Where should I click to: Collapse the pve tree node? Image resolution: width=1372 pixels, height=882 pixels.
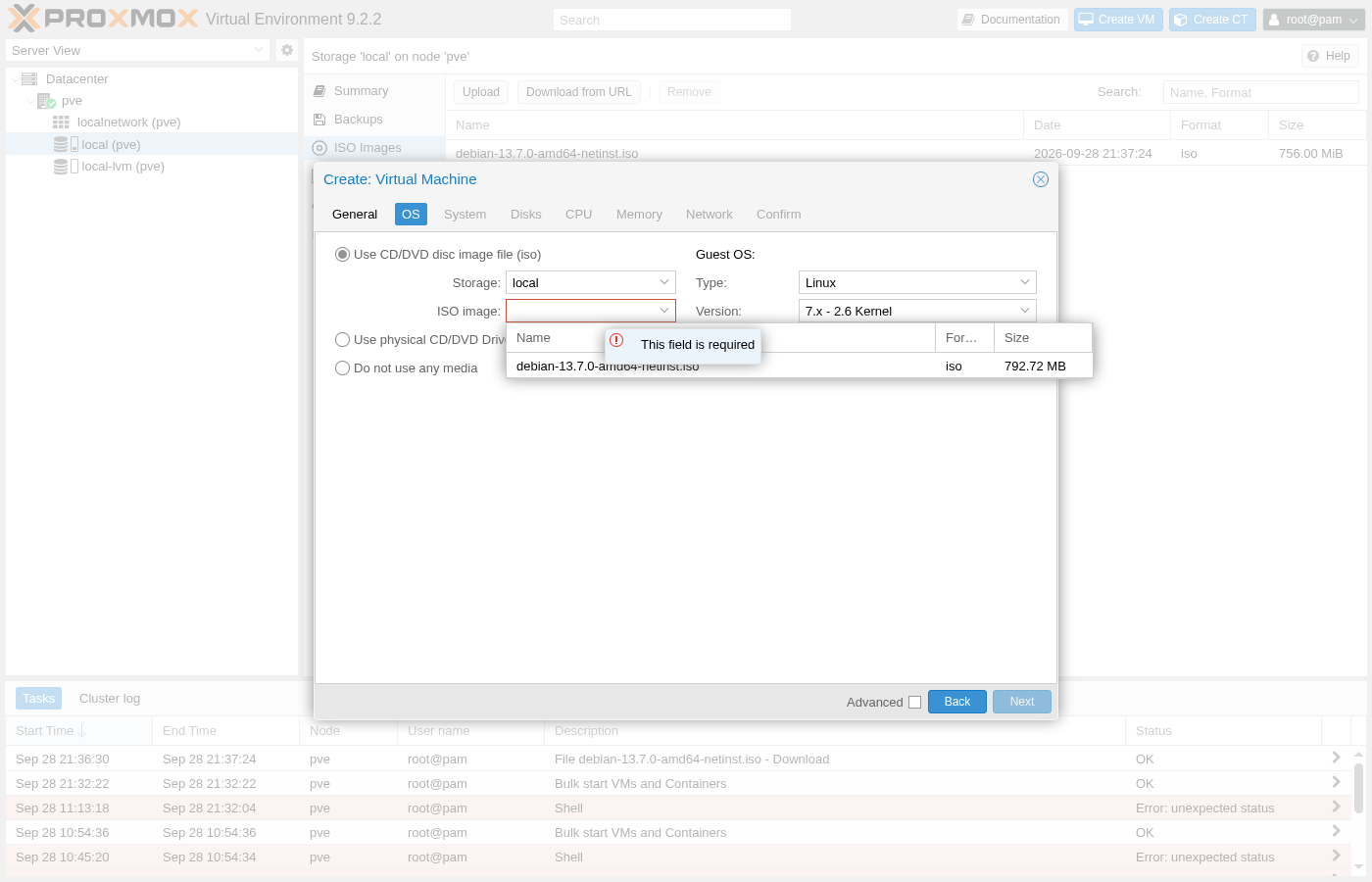30,101
